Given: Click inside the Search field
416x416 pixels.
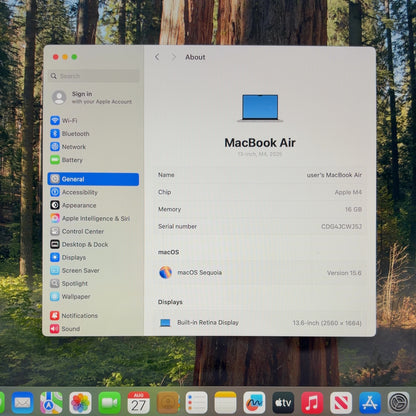Looking at the screenshot, I should click(93, 76).
